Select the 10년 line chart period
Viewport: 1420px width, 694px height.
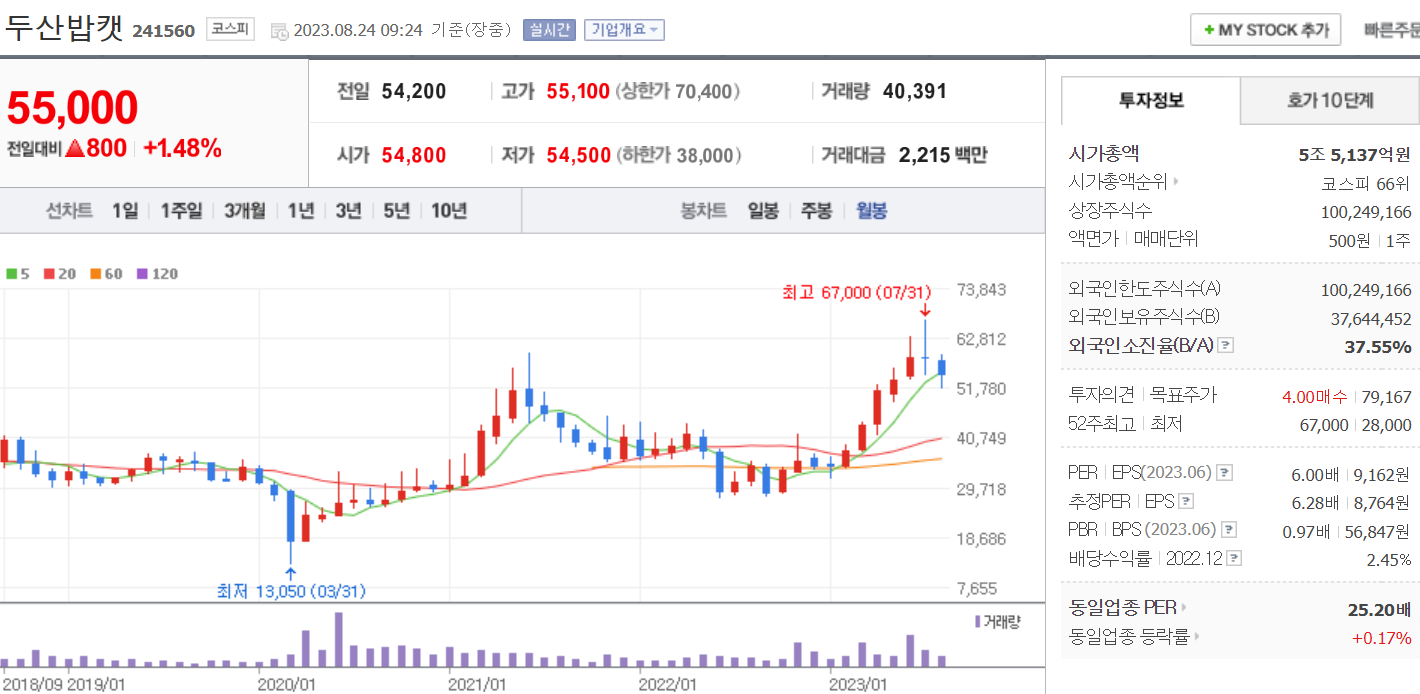449,211
